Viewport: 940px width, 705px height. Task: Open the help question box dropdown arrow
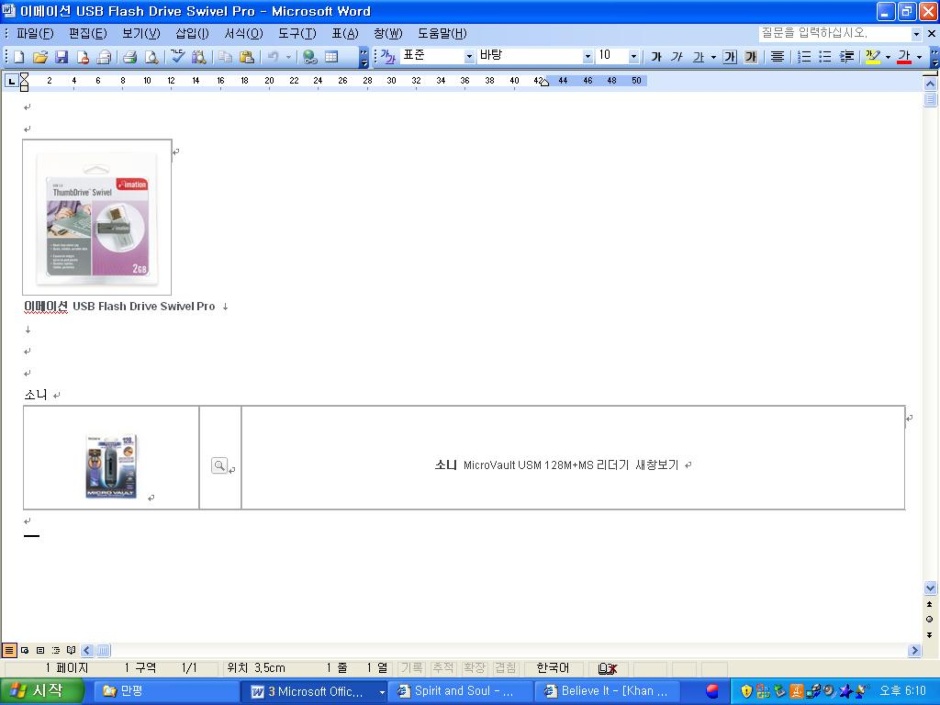pyautogui.click(x=916, y=34)
